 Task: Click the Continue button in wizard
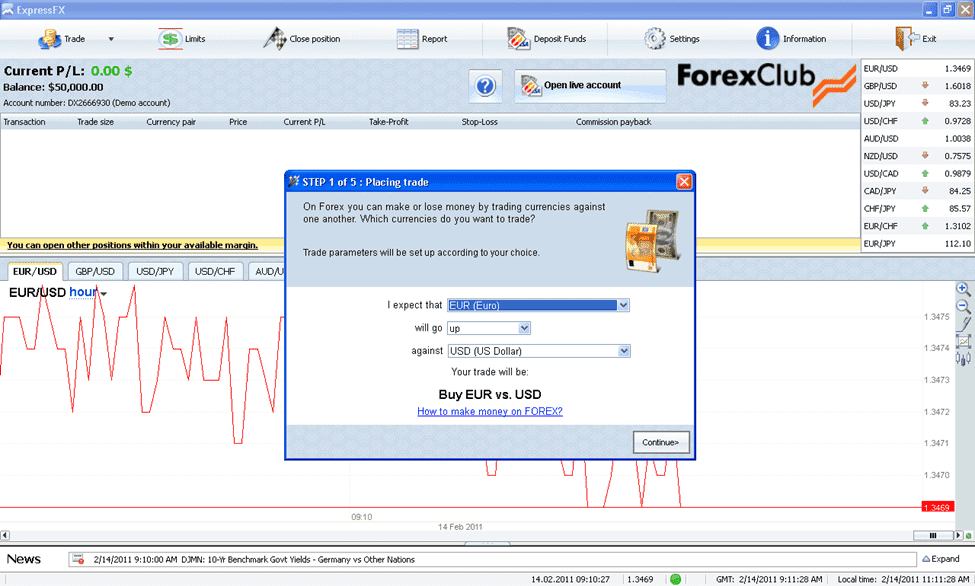tap(661, 442)
